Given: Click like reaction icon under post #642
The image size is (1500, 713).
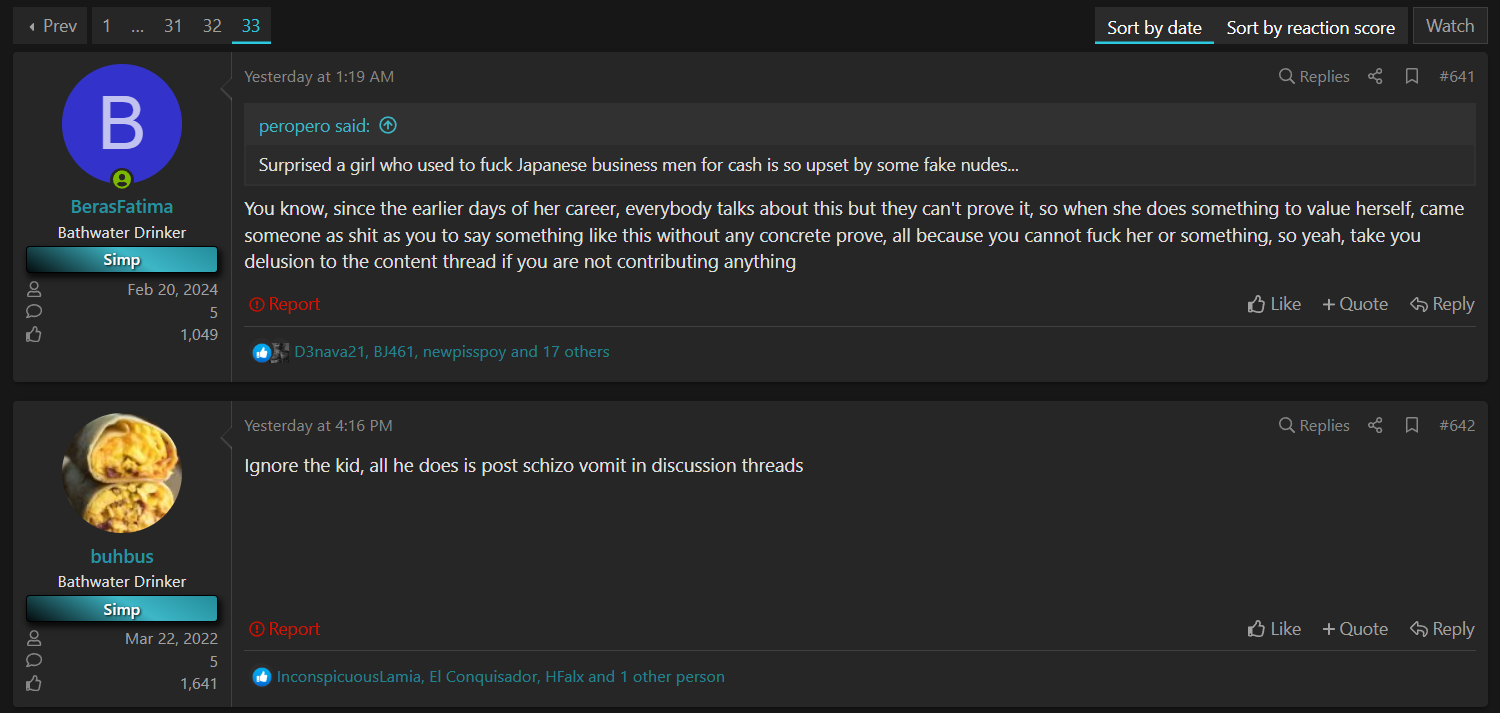Looking at the screenshot, I should tap(262, 676).
